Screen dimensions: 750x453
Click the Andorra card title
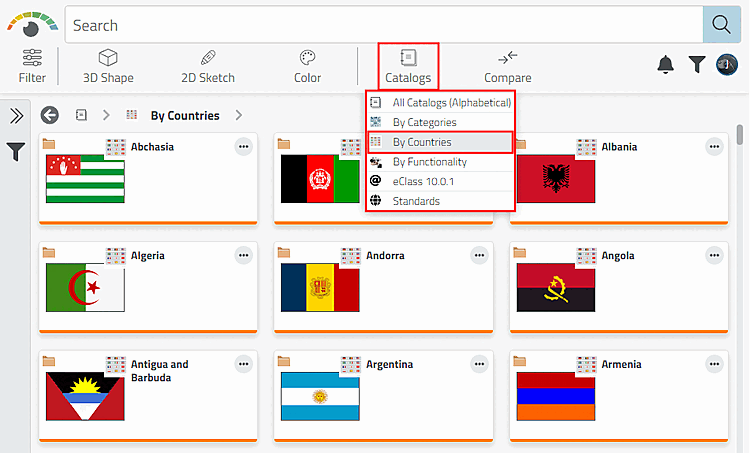(385, 255)
